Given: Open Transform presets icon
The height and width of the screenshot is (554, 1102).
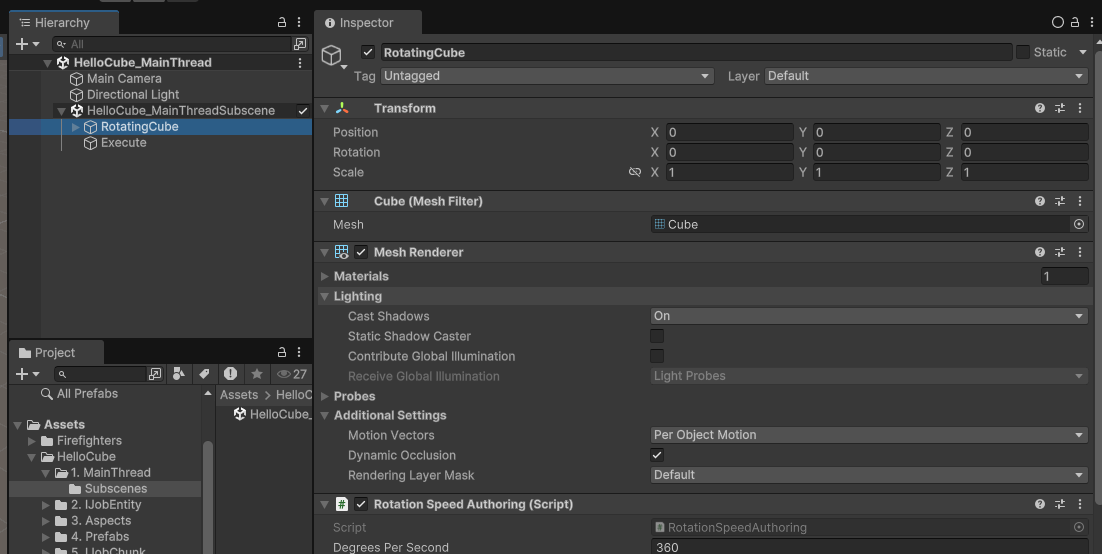Looking at the screenshot, I should [1060, 108].
